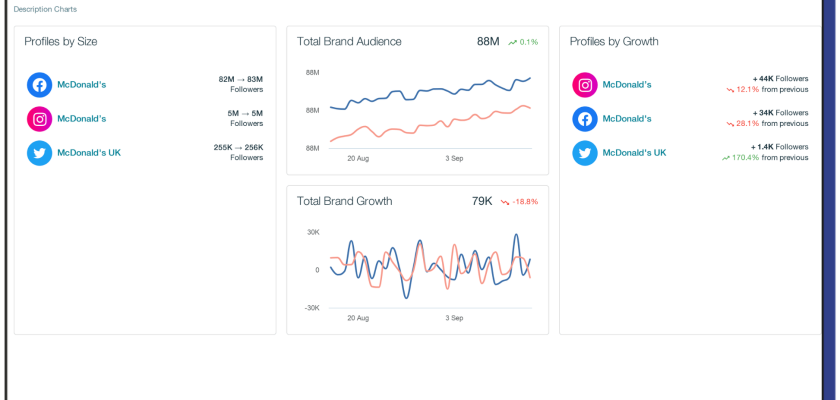Click the Twitter icon in Profiles by Size
Viewport: 840px width, 400px height.
pyautogui.click(x=39, y=153)
